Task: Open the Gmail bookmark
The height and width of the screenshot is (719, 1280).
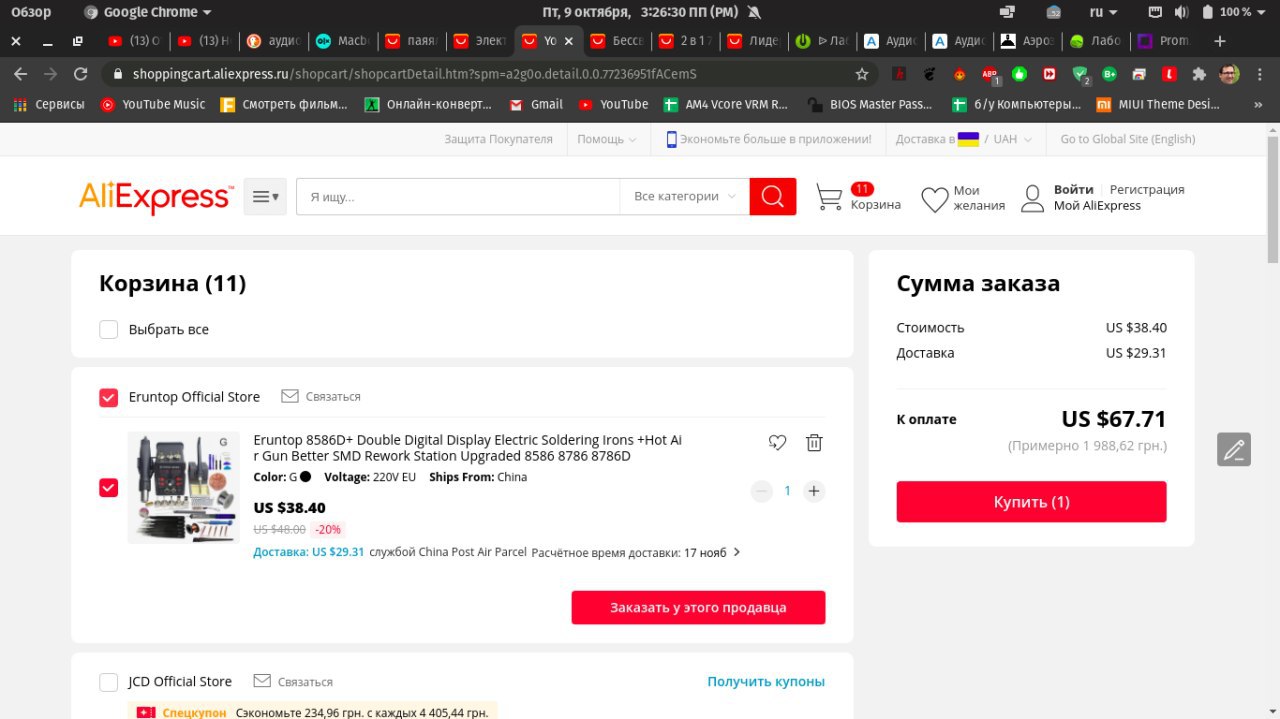Action: point(536,104)
